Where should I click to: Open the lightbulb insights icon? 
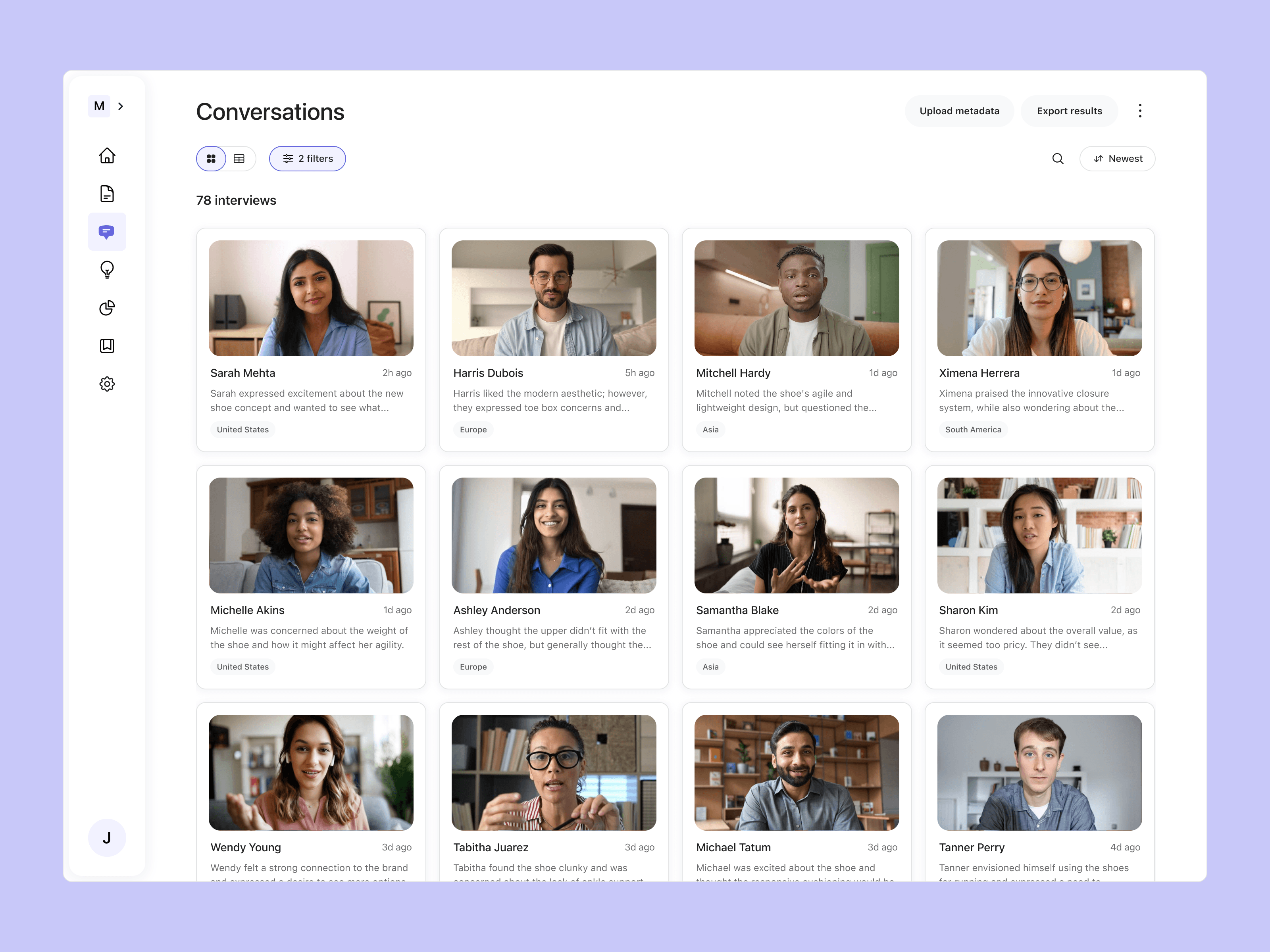107,270
